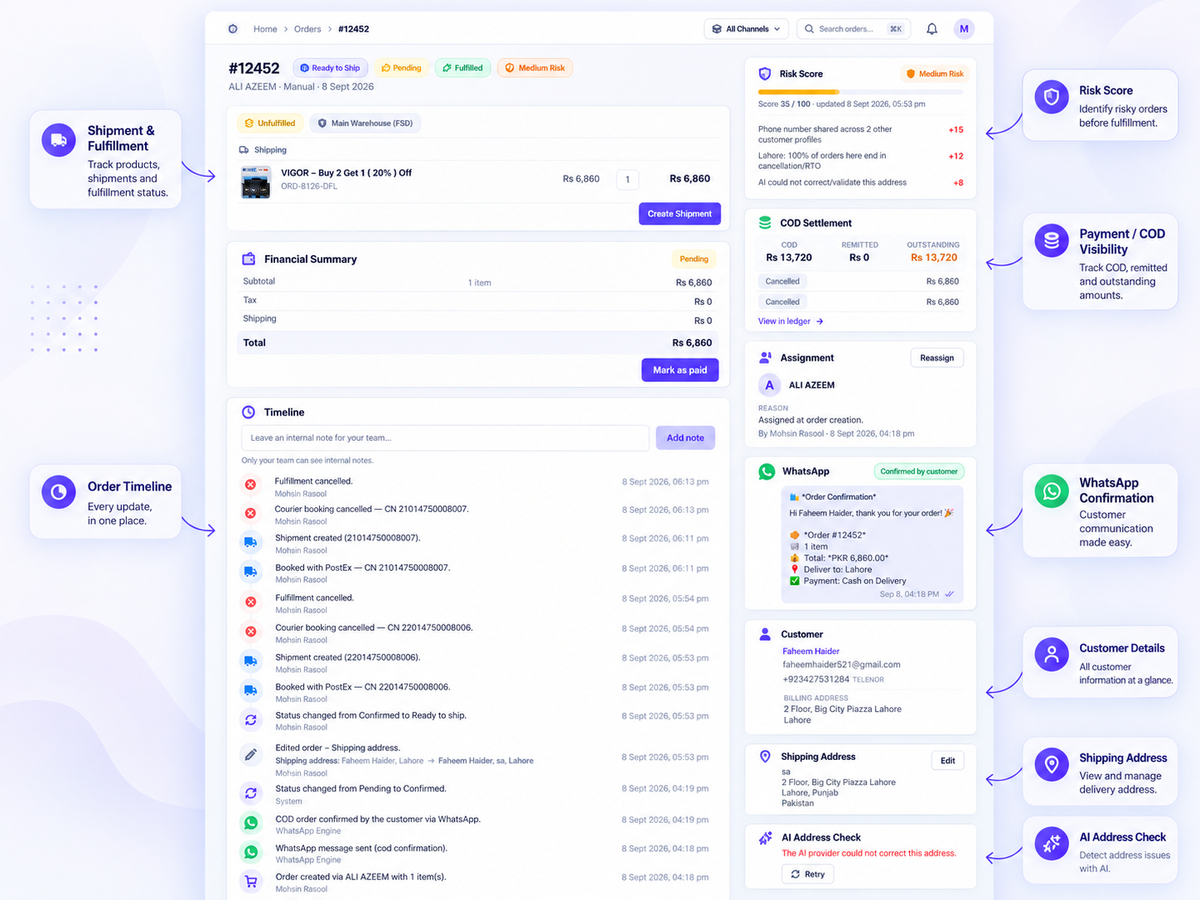
Task: Click the risk score progress bar
Action: coord(861,92)
